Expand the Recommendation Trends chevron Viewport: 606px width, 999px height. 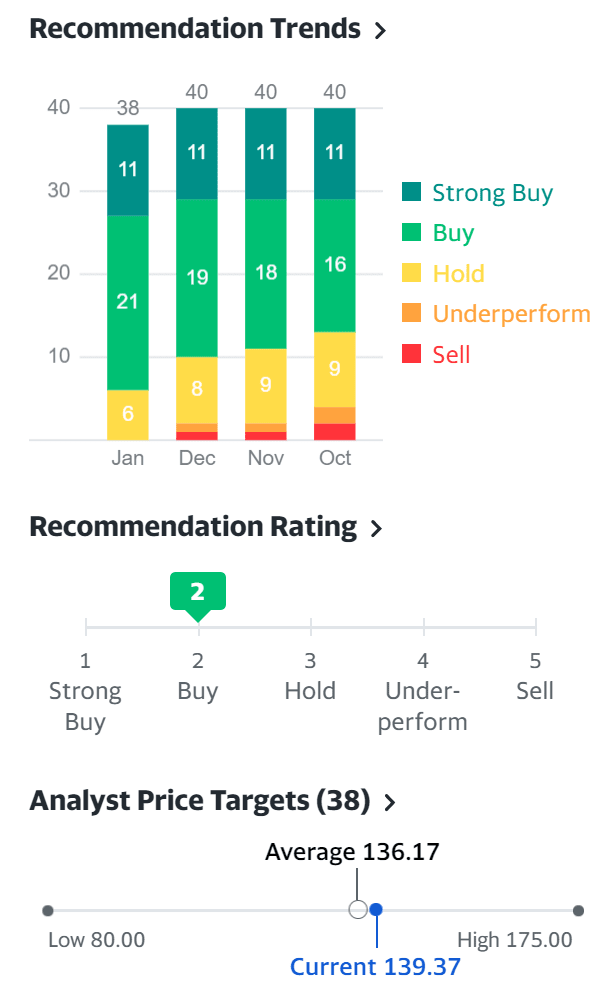pos(380,31)
